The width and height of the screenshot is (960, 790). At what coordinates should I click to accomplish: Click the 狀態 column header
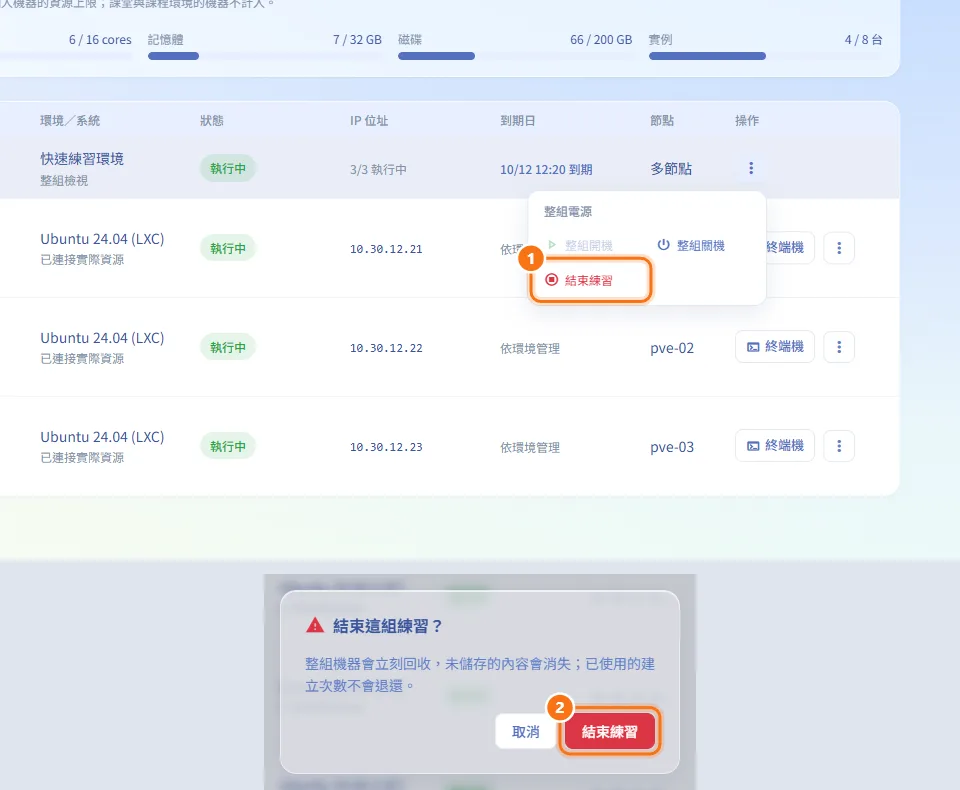click(x=212, y=121)
